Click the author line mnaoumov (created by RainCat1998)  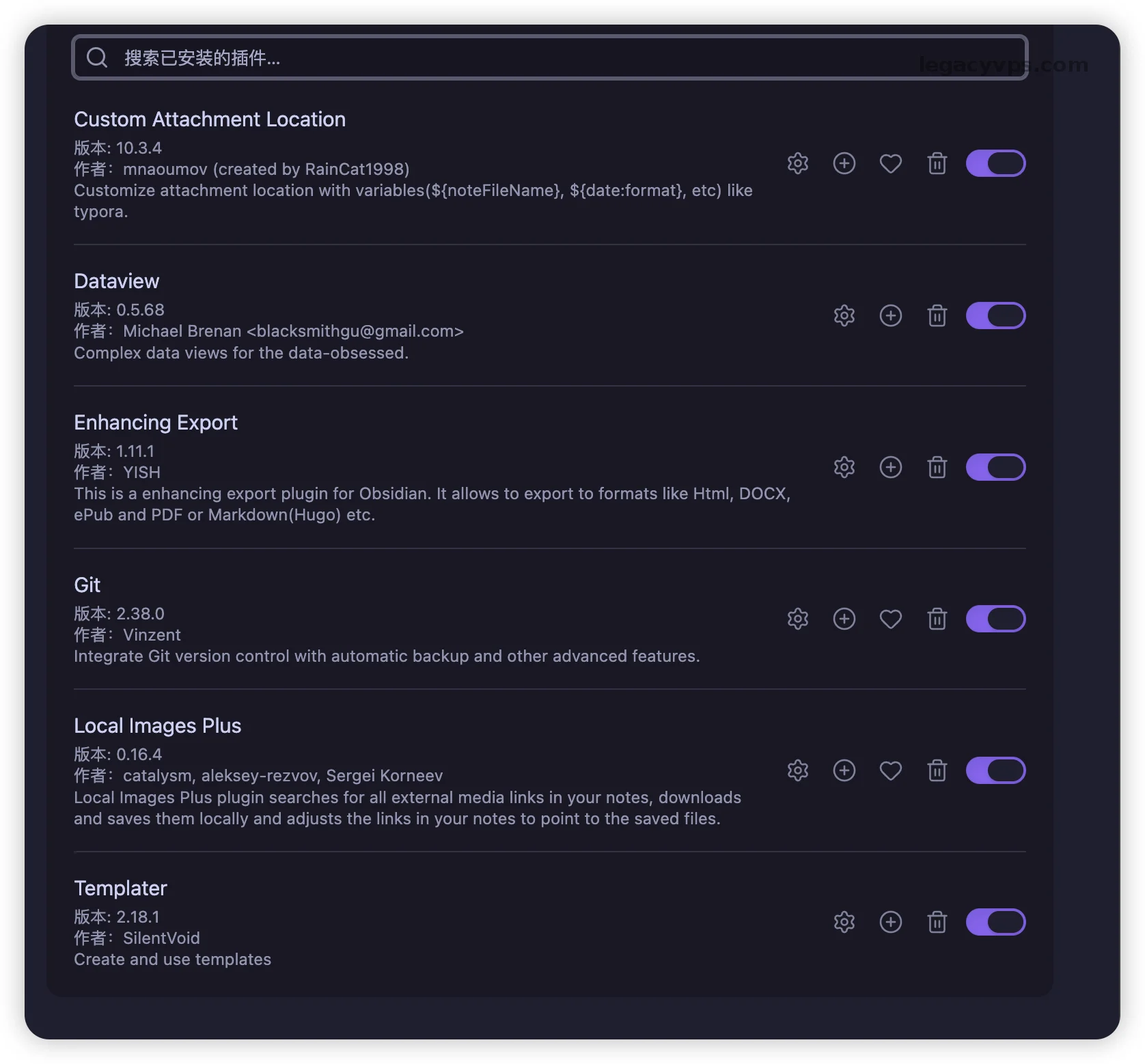pos(242,169)
